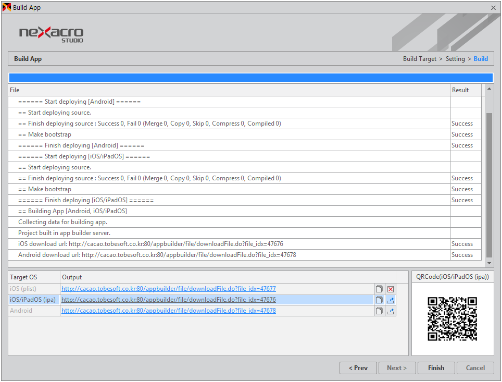Select the Build Target breadcrumb step
This screenshot has height=382, width=502.
[x=419, y=59]
